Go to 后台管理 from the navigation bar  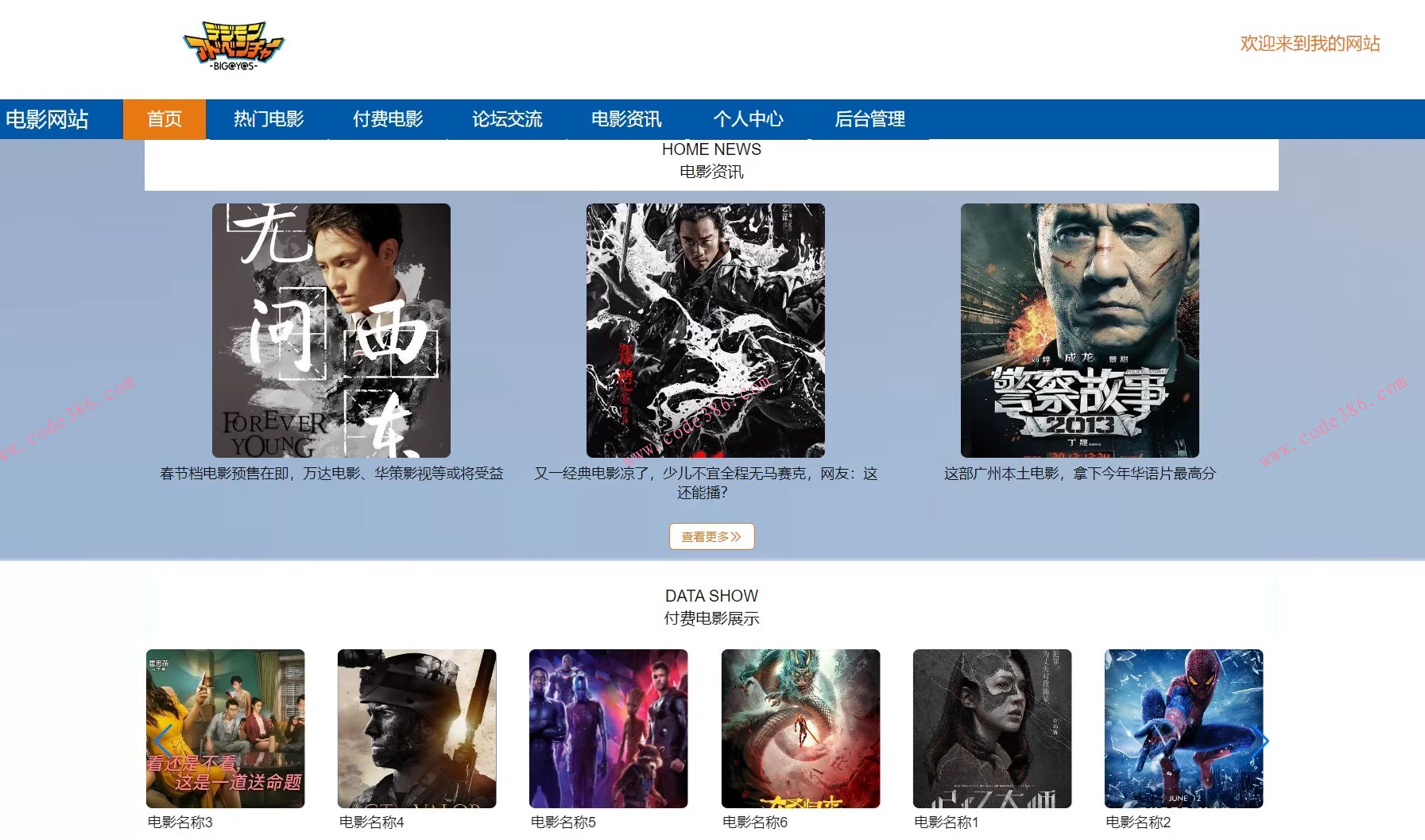(869, 119)
